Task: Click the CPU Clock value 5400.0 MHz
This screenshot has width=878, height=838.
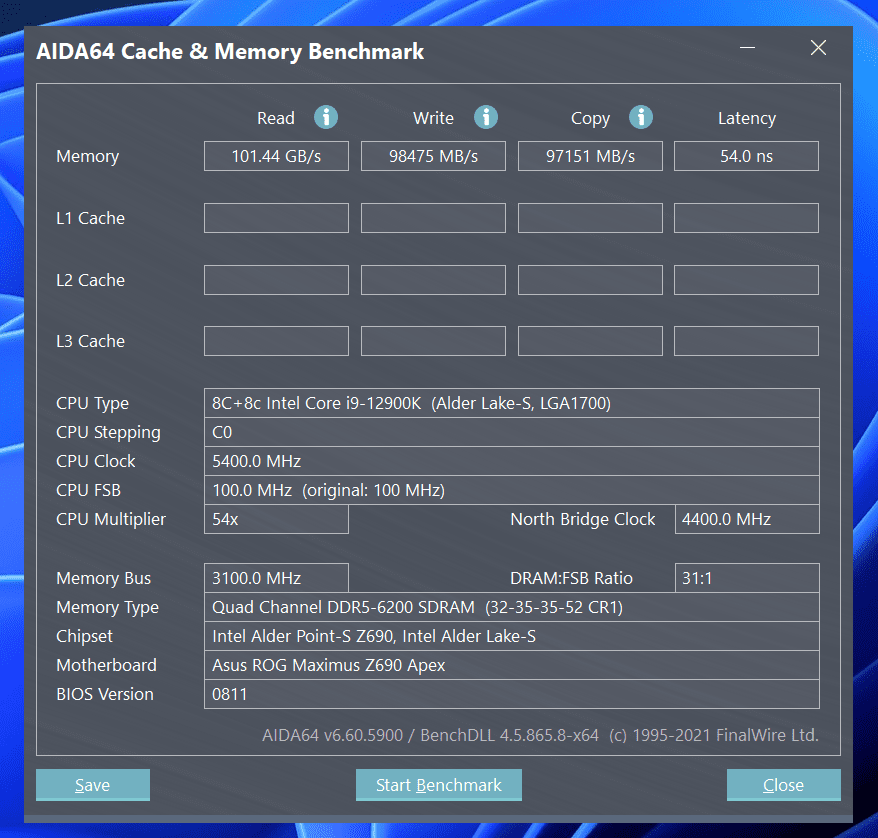Action: (x=512, y=461)
